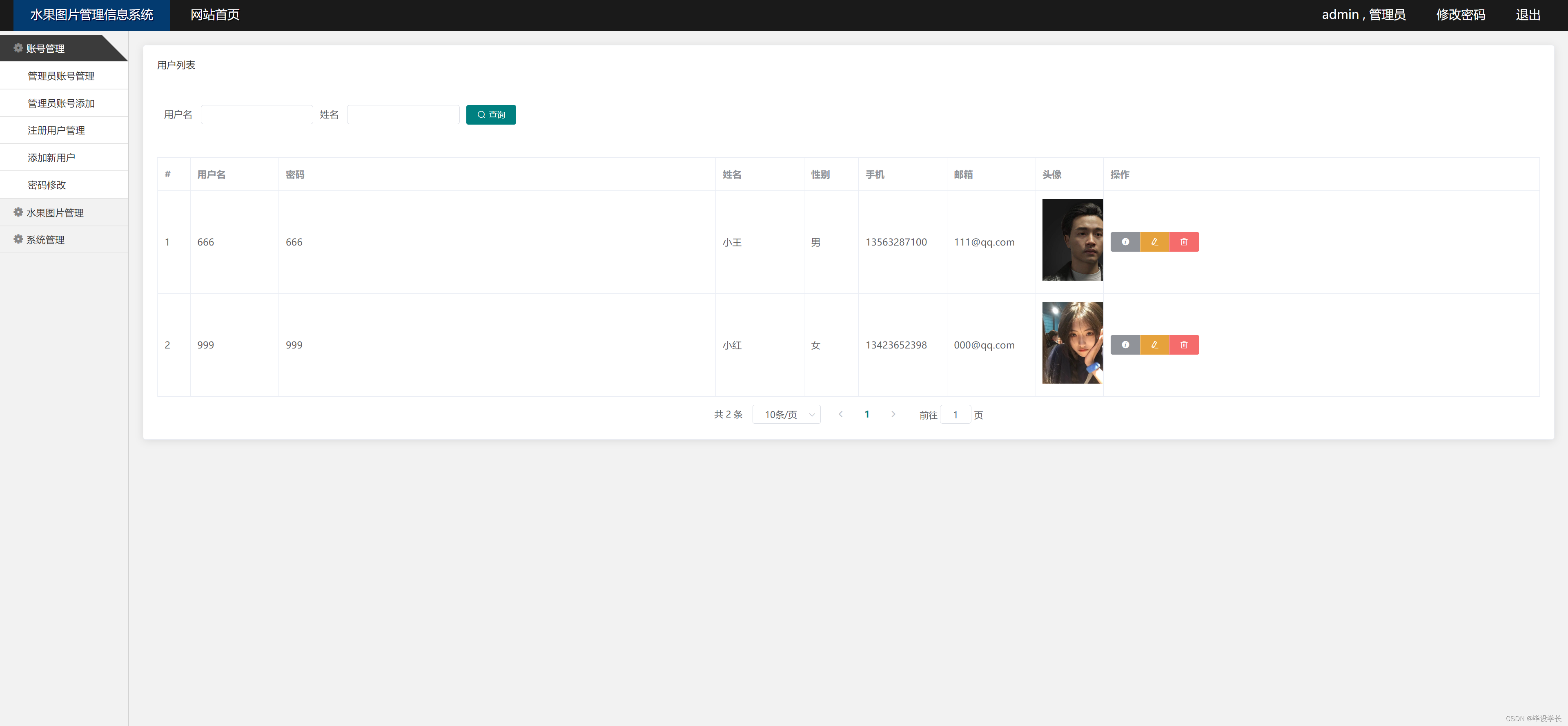Viewport: 1568px width, 726px height.
Task: Click the gear icon beside 系统管理
Action: click(x=18, y=239)
